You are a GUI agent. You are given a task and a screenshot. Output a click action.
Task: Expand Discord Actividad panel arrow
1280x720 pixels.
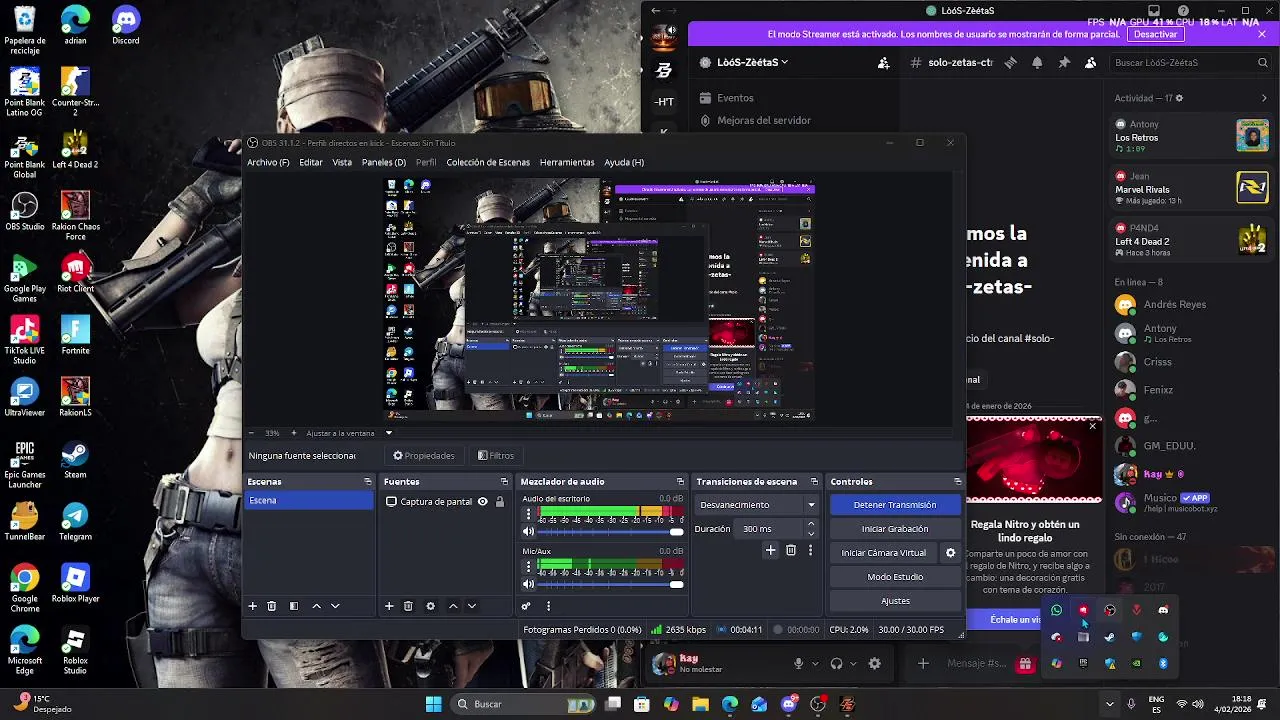1264,98
